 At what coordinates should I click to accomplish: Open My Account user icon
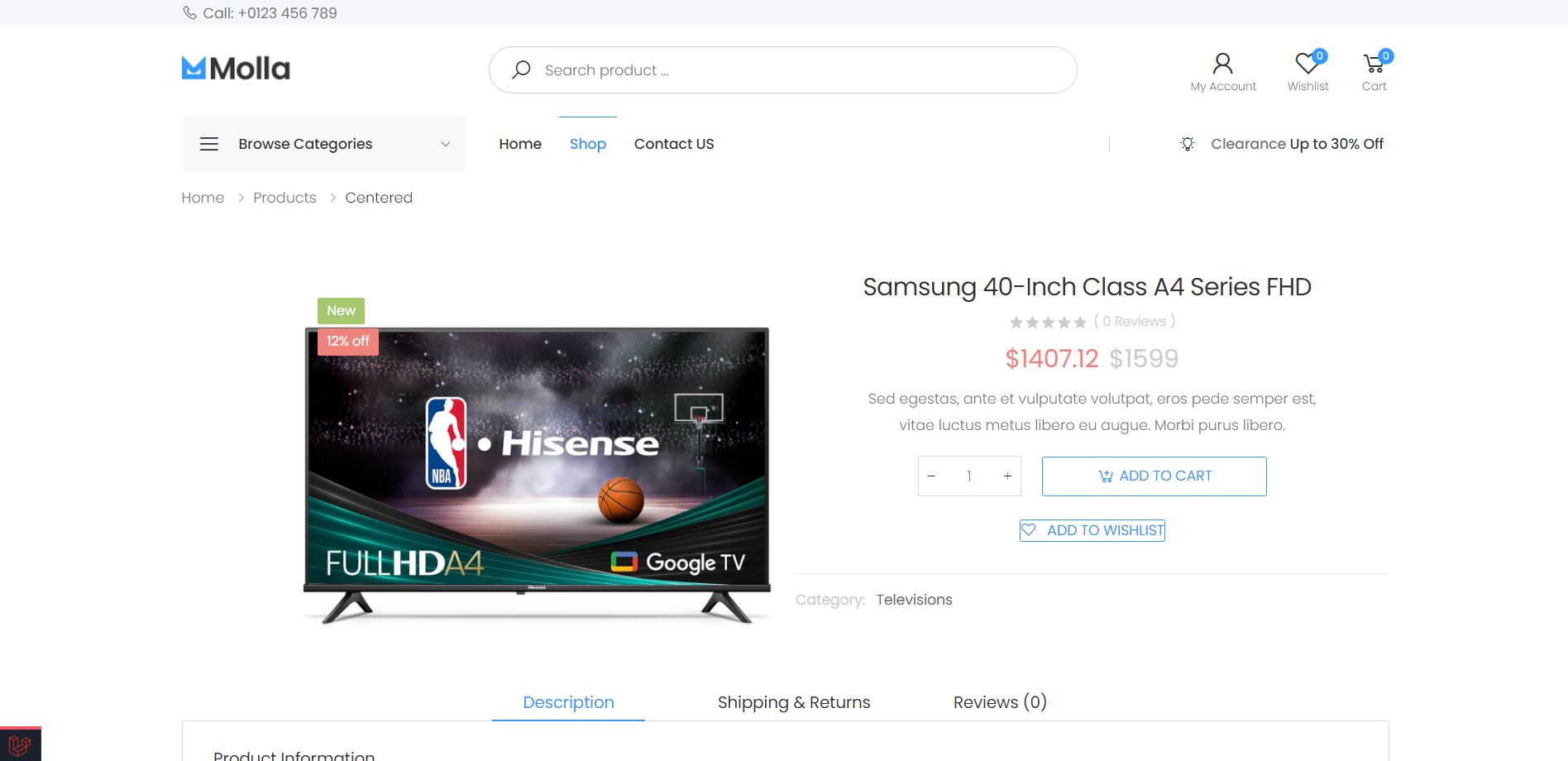(x=1222, y=64)
